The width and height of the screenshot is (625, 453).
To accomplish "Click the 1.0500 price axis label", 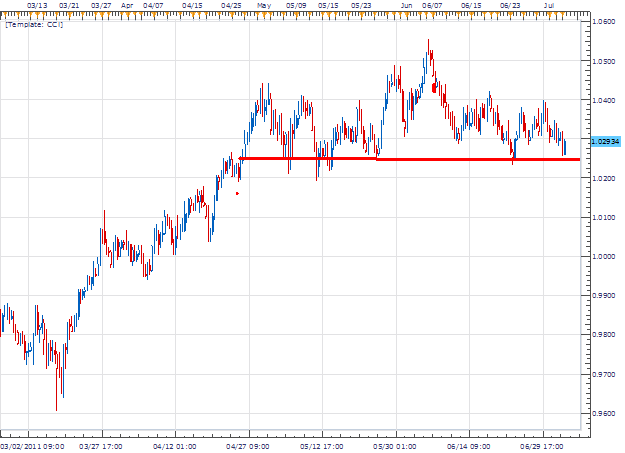I will (604, 61).
